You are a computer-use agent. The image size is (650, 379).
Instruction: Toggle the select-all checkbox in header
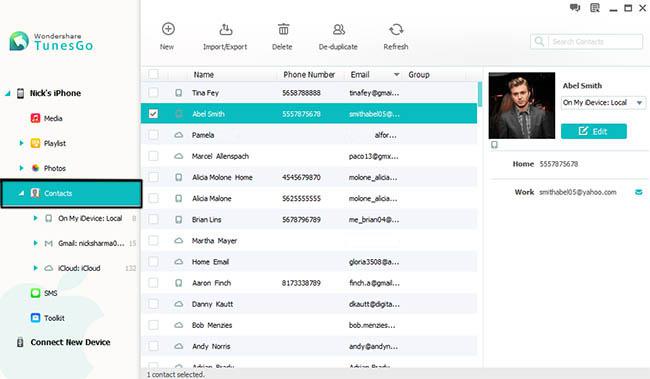click(x=153, y=74)
